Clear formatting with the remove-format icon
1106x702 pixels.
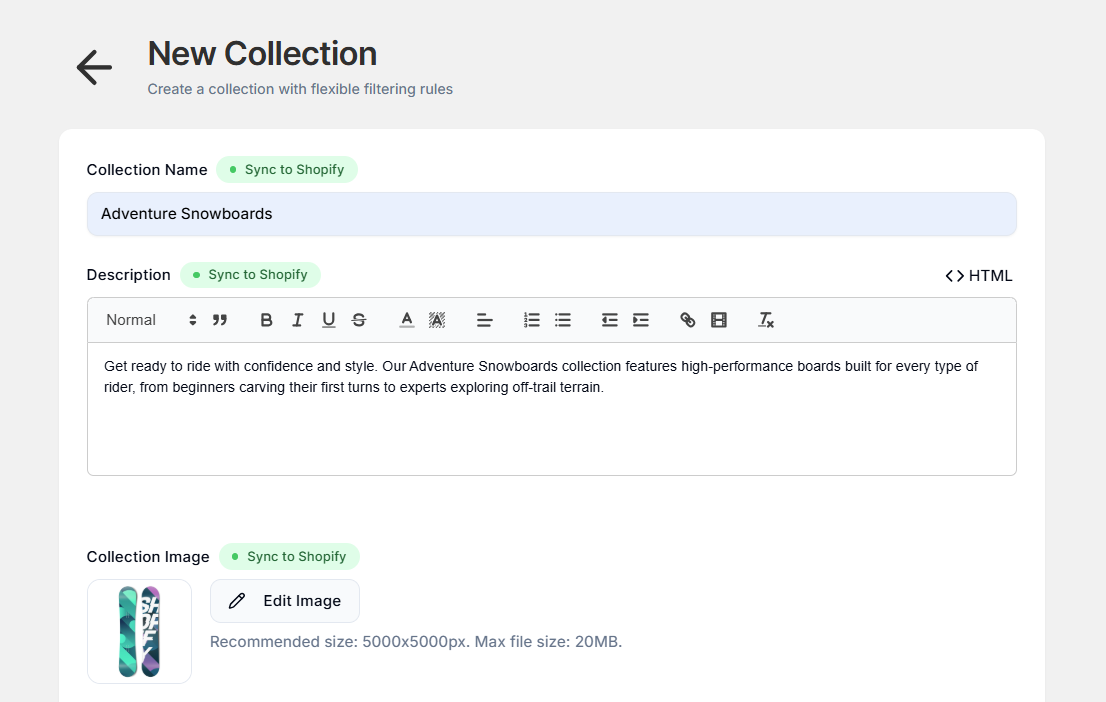(x=765, y=319)
